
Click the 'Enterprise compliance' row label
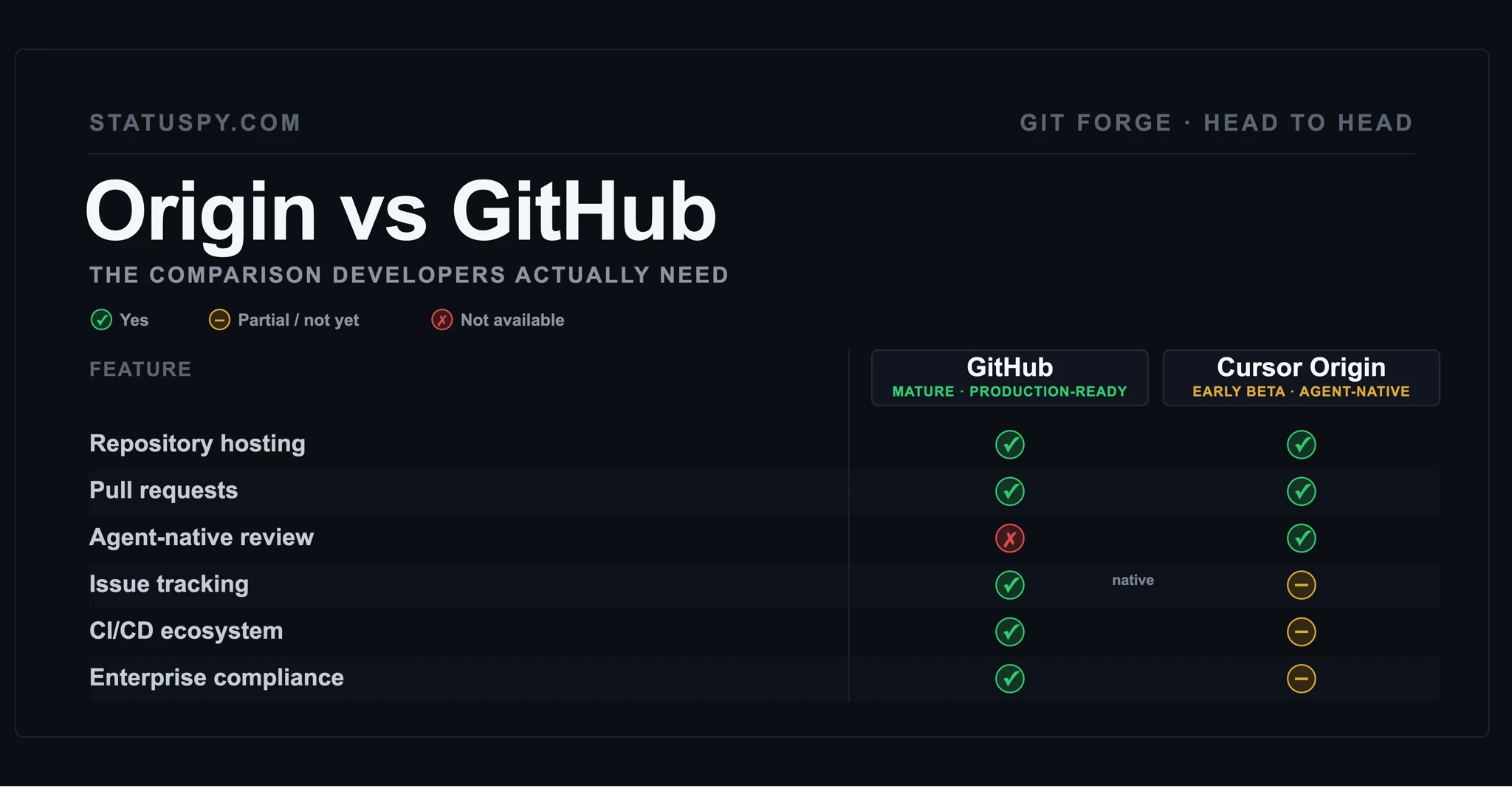216,677
